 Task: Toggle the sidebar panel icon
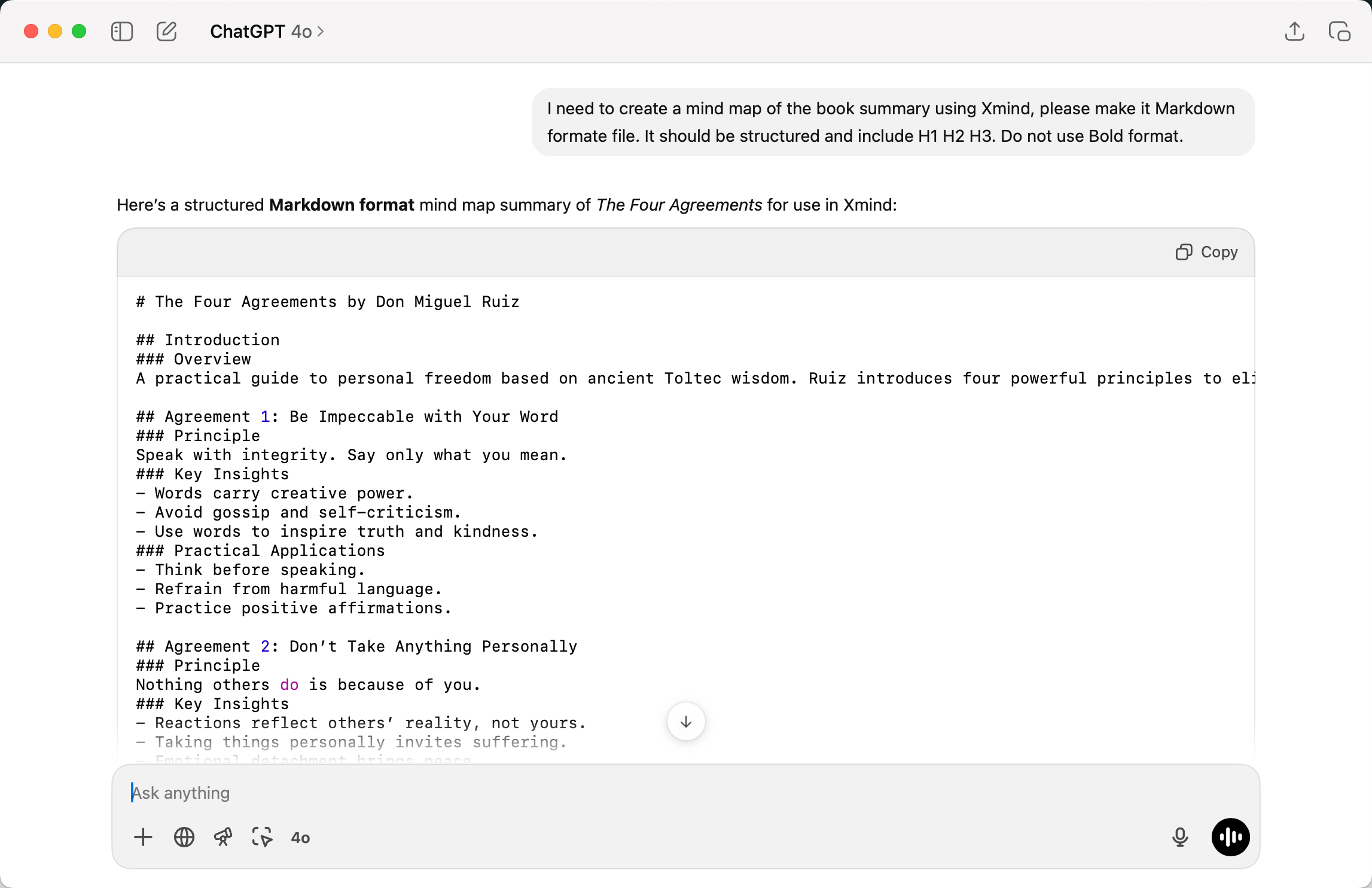tap(121, 31)
